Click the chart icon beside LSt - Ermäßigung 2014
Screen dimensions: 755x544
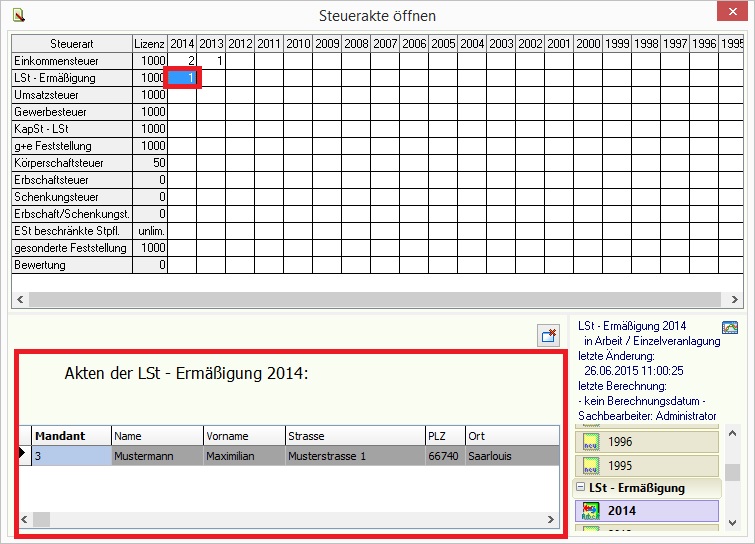pyautogui.click(x=730, y=327)
